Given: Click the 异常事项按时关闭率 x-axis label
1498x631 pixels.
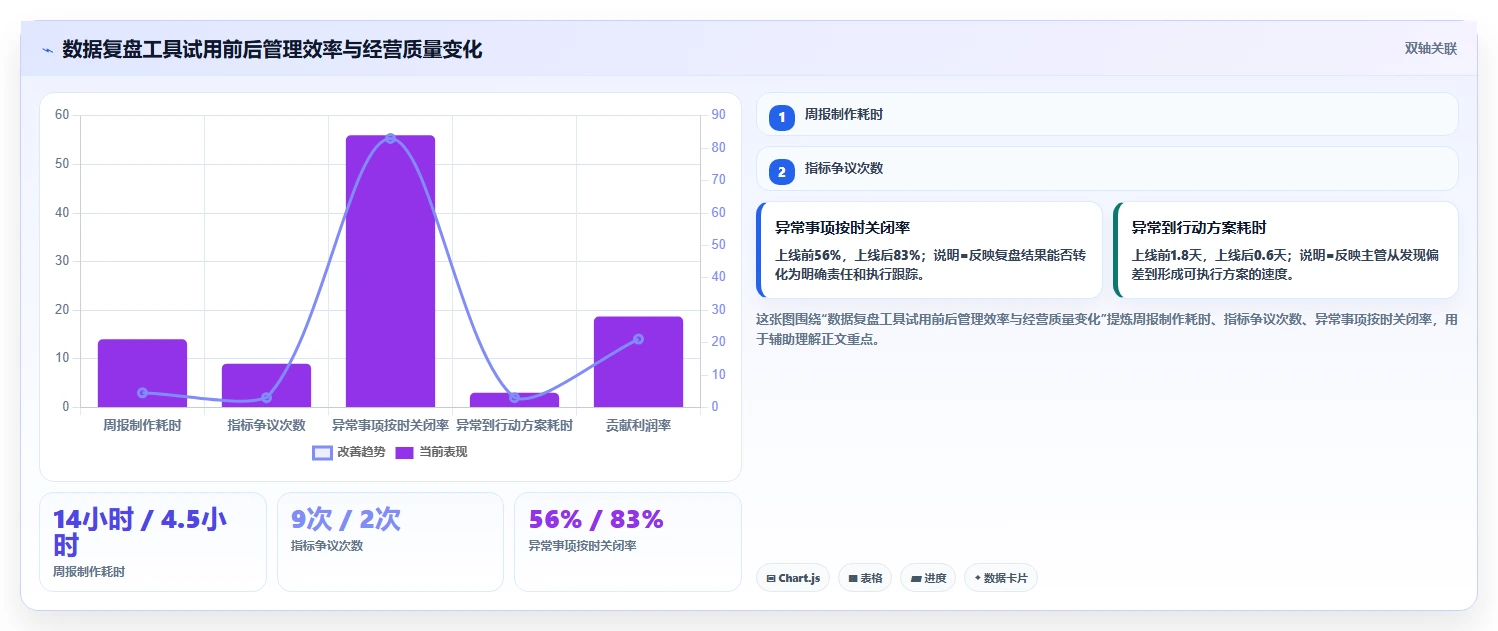Looking at the screenshot, I should (390, 425).
